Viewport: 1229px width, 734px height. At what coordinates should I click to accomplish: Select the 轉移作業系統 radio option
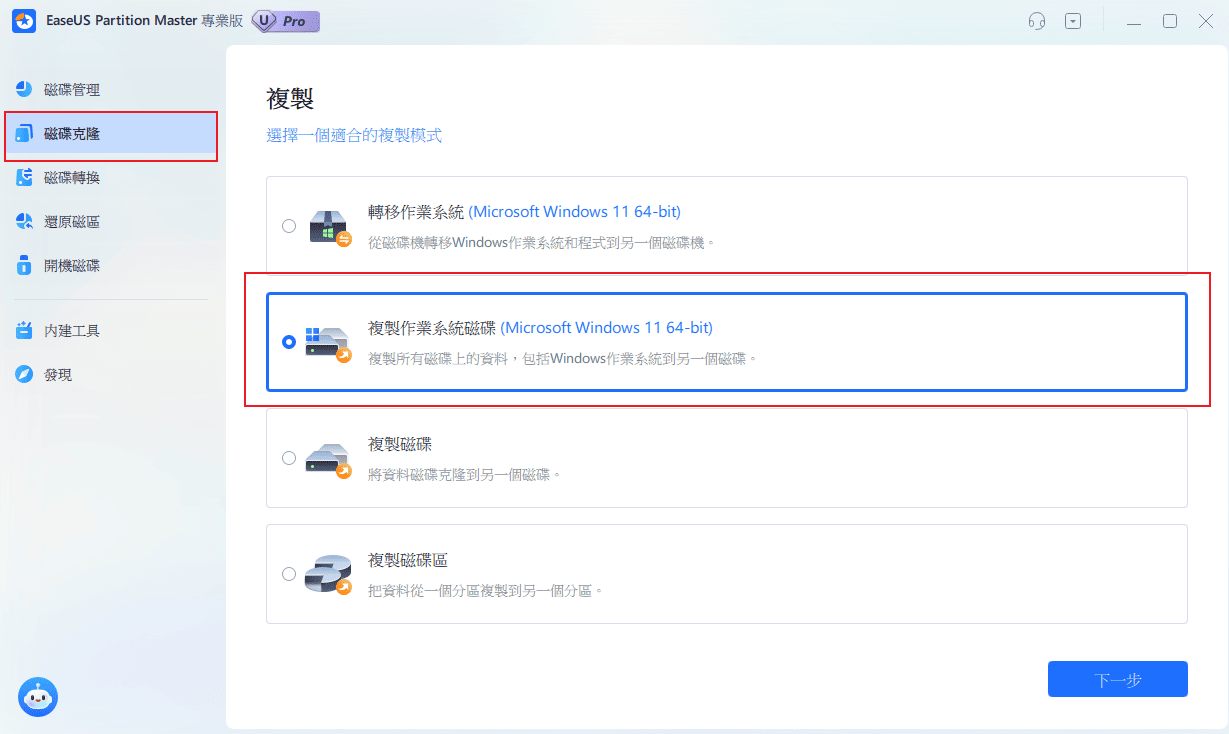pos(289,226)
